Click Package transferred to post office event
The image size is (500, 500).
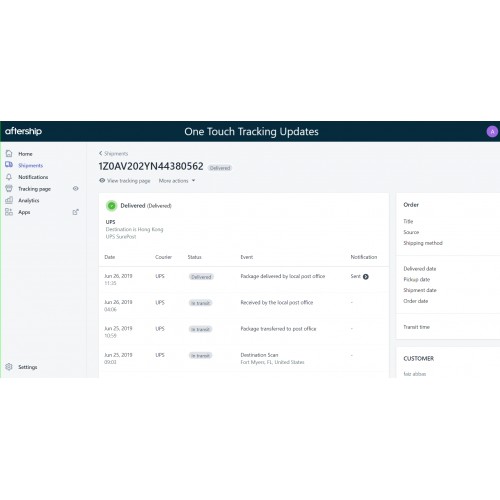point(278,329)
